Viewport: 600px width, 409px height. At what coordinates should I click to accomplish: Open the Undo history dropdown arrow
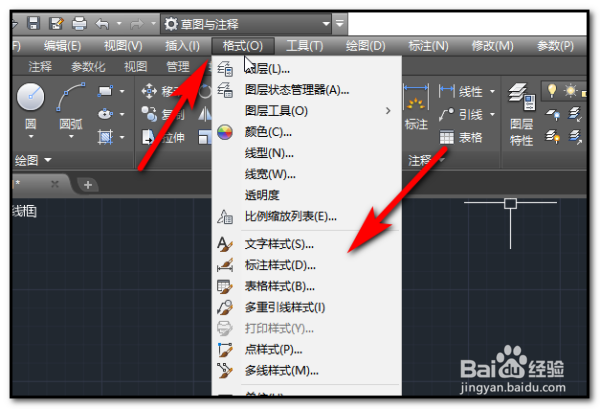coord(119,24)
